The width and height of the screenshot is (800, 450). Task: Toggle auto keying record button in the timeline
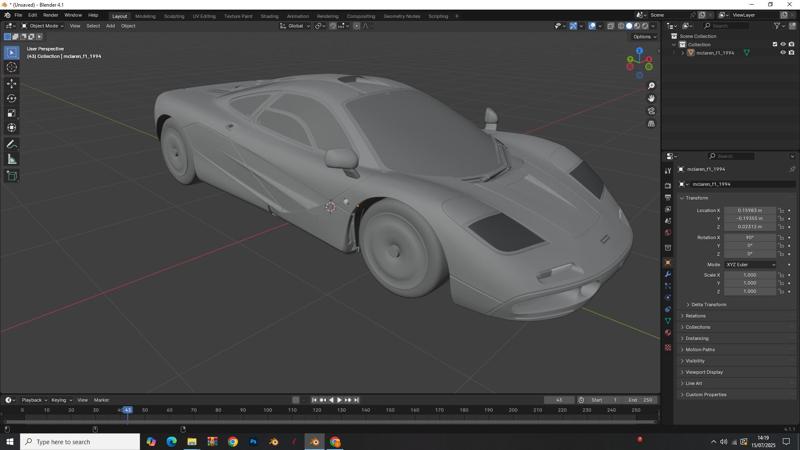(x=296, y=400)
